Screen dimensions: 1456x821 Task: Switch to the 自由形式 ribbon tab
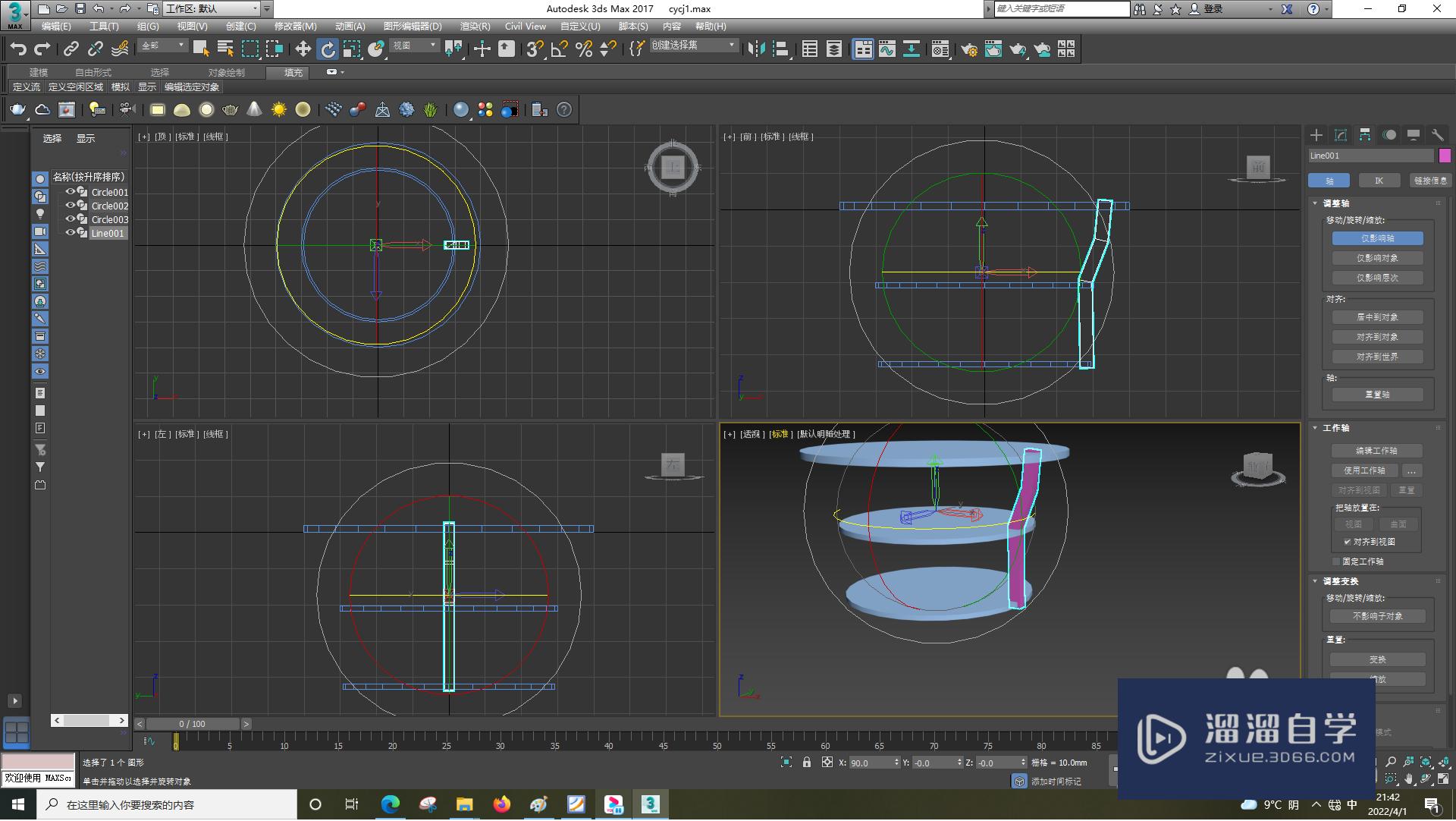pyautogui.click(x=93, y=73)
